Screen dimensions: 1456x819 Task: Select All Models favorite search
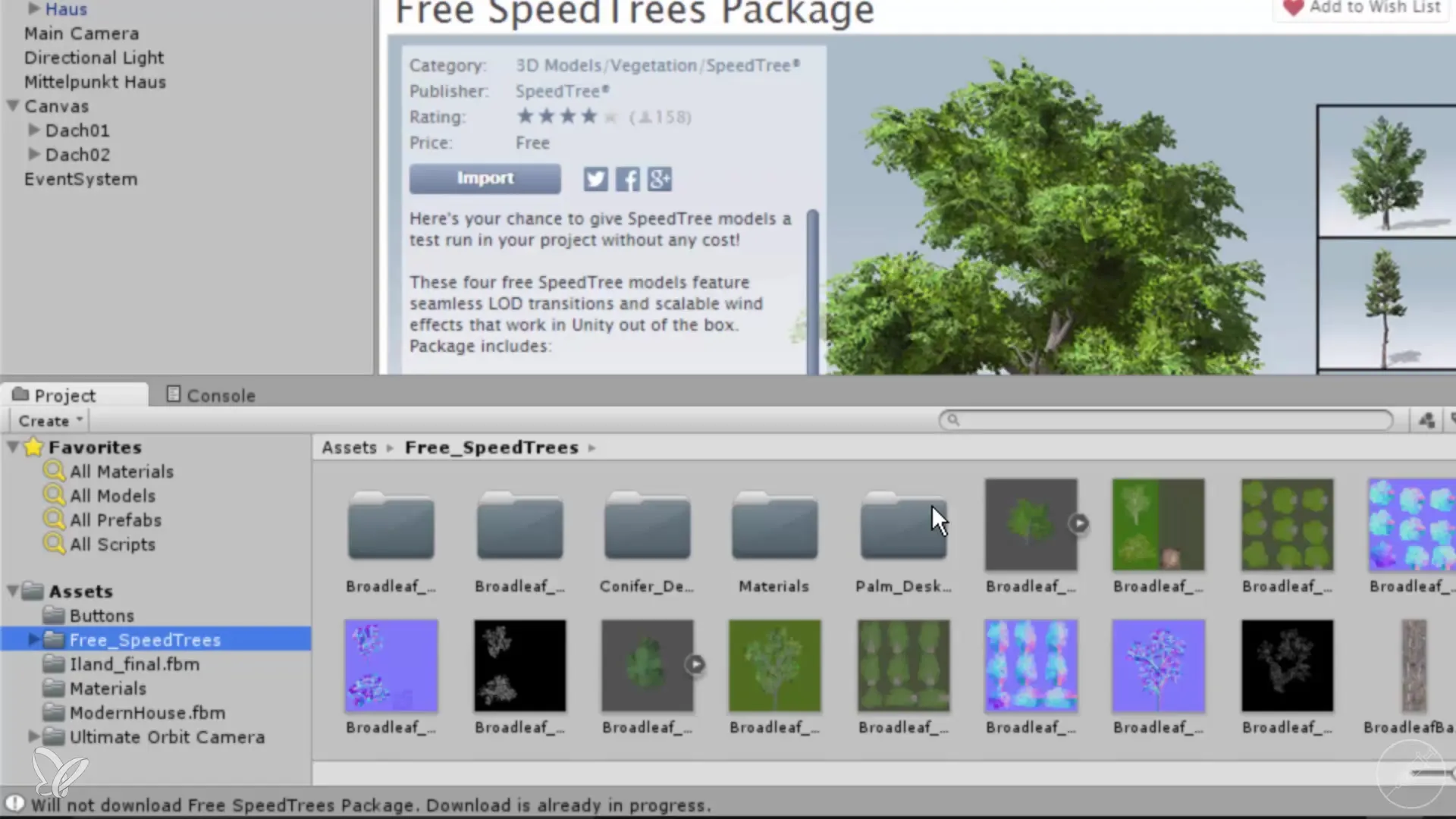click(112, 496)
